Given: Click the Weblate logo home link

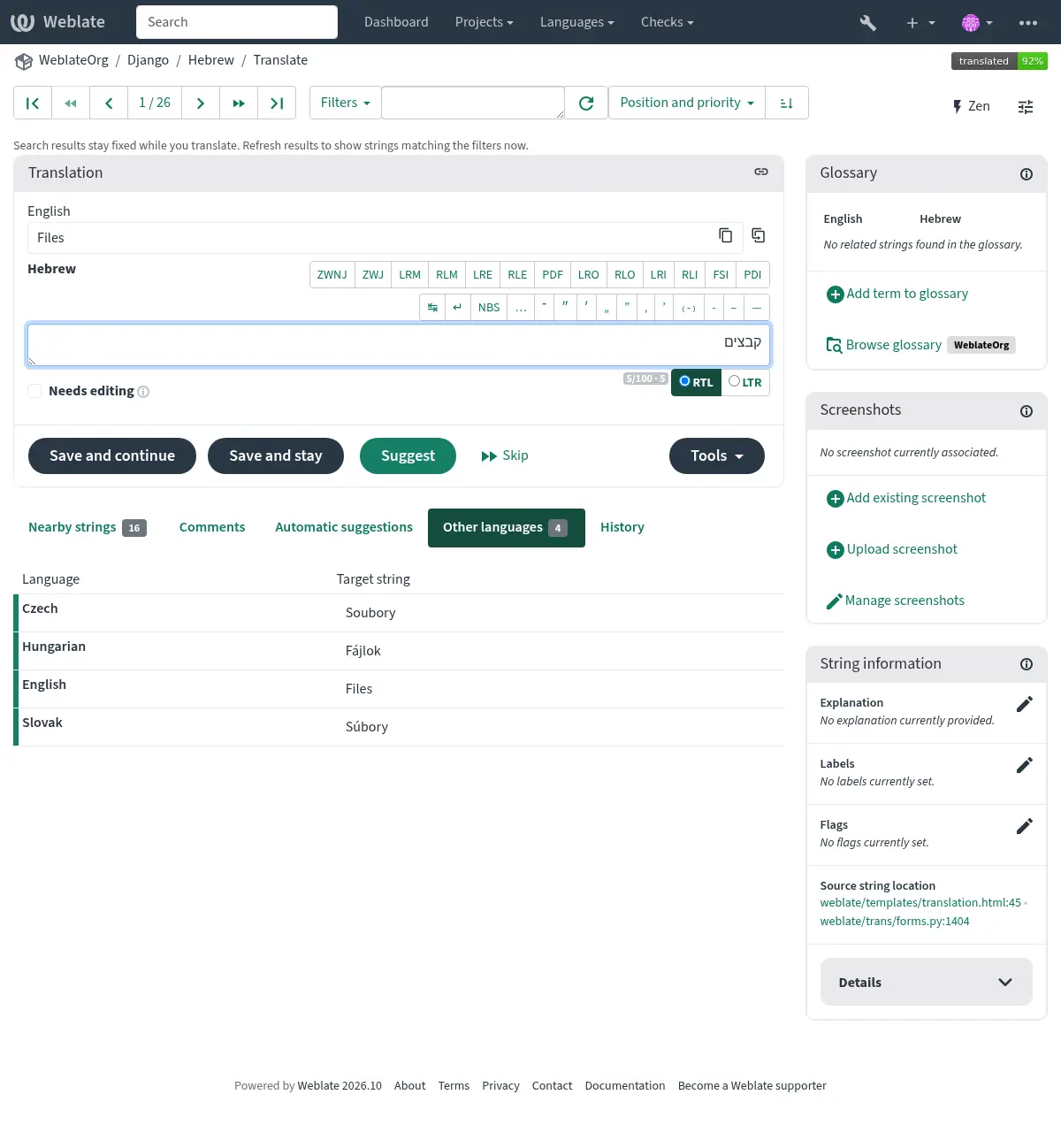Looking at the screenshot, I should point(57,22).
